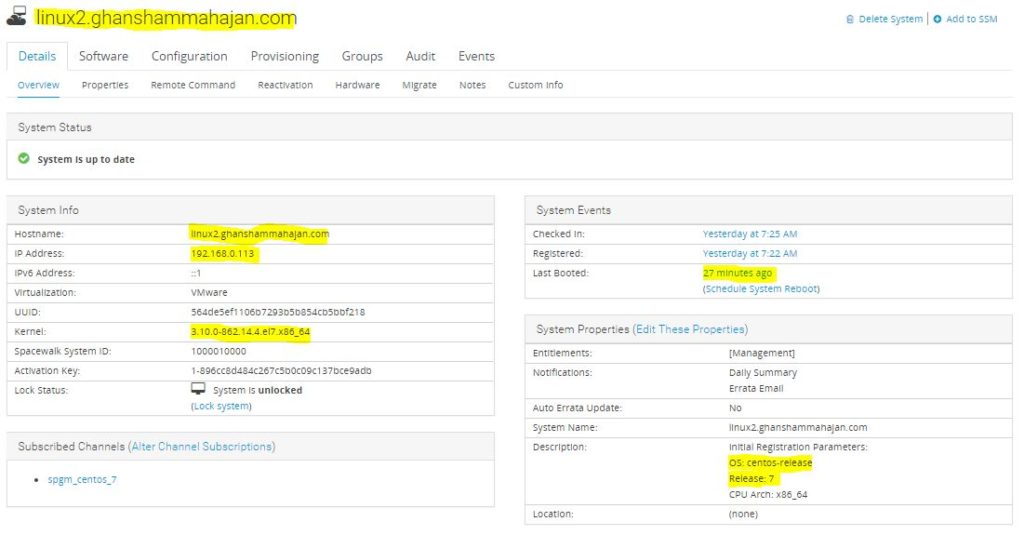Click the Location value (none)

[743, 514]
